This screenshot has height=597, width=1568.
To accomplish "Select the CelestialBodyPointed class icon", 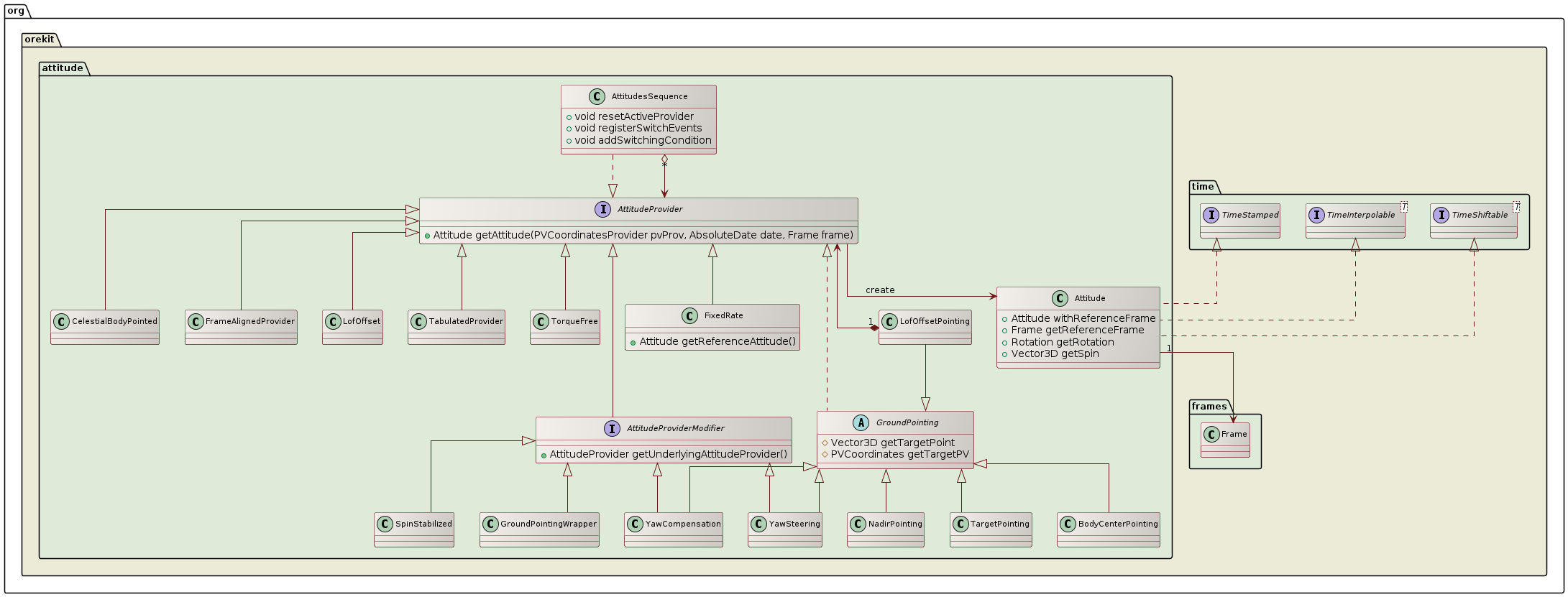I will (x=62, y=321).
